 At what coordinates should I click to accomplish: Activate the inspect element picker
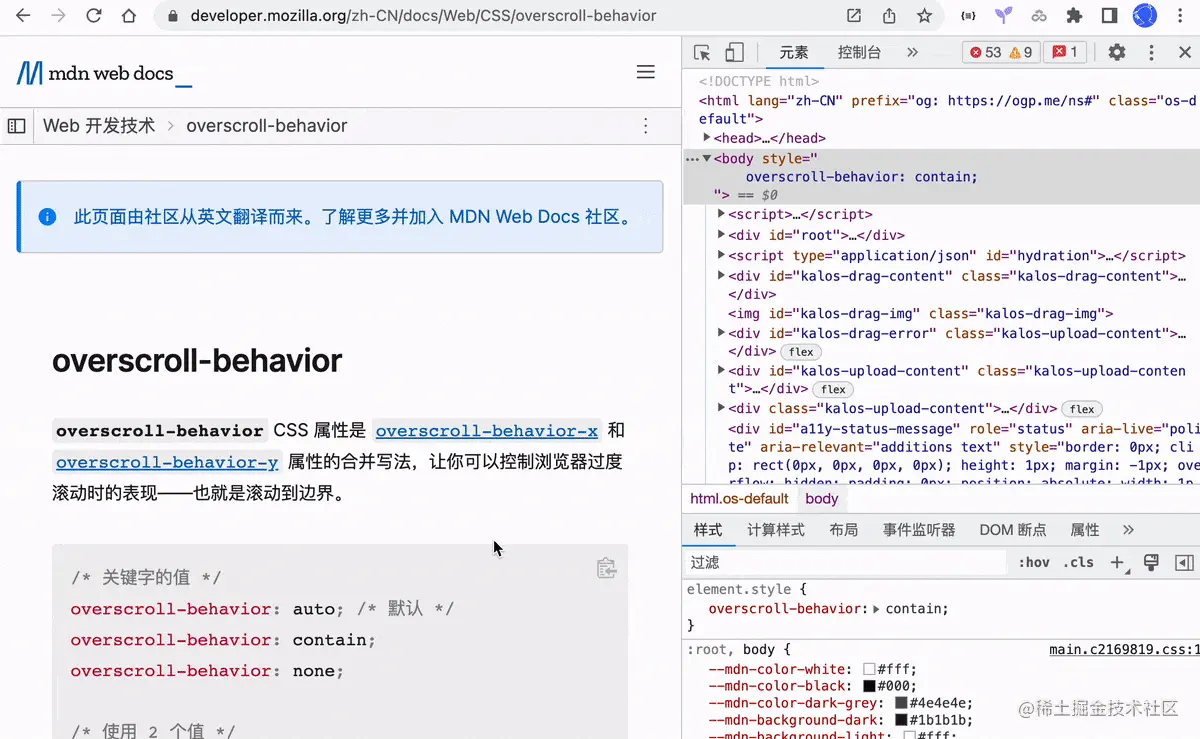(x=702, y=53)
